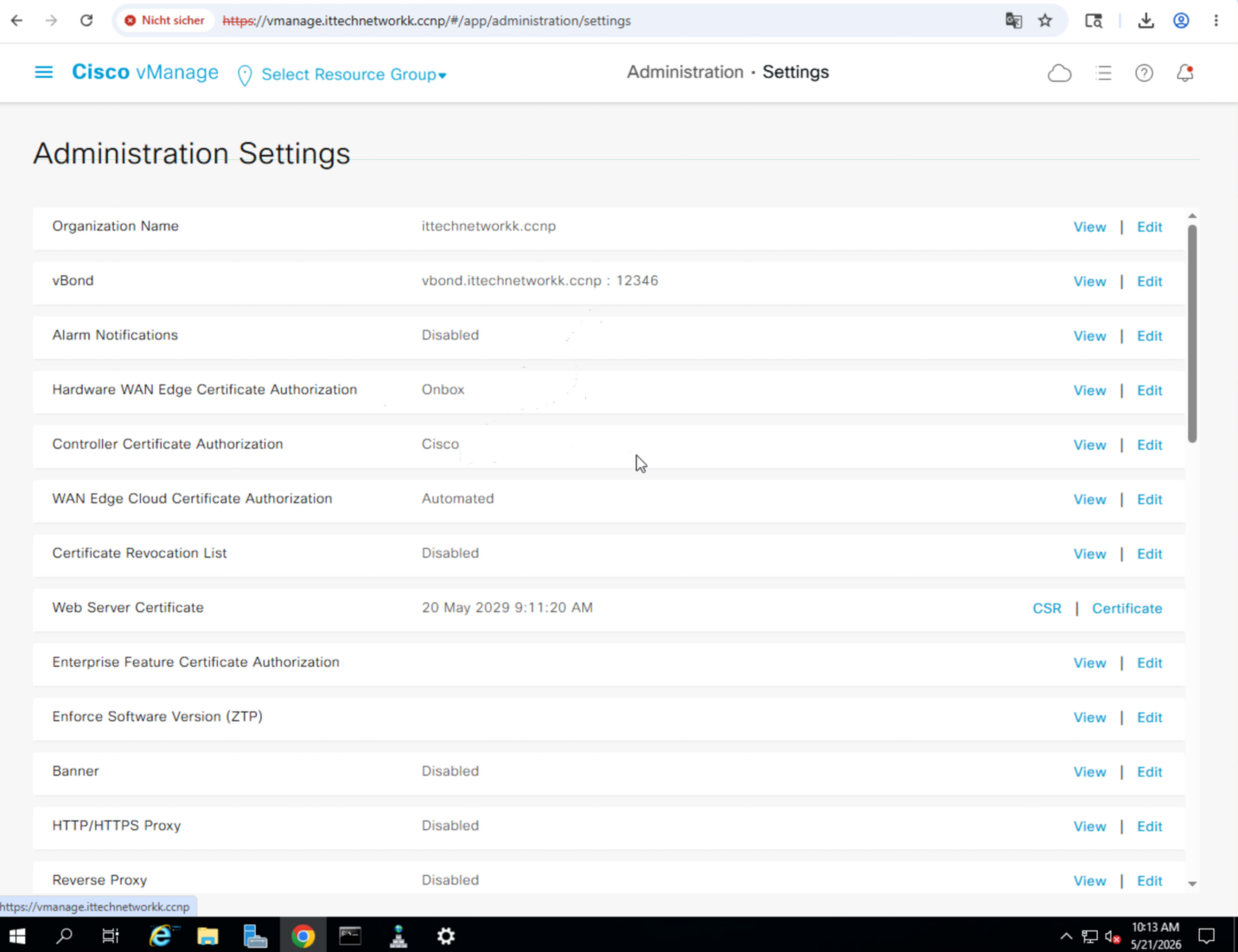Edit Alarm Notifications setting
The height and width of the screenshot is (952, 1238).
click(1150, 336)
